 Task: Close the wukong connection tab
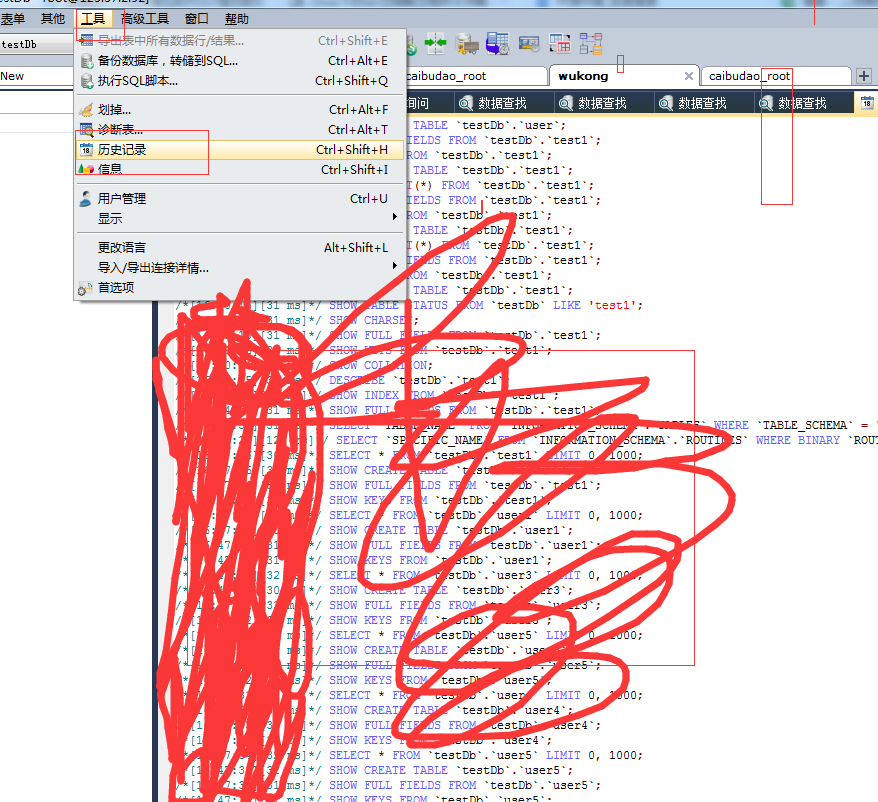689,76
